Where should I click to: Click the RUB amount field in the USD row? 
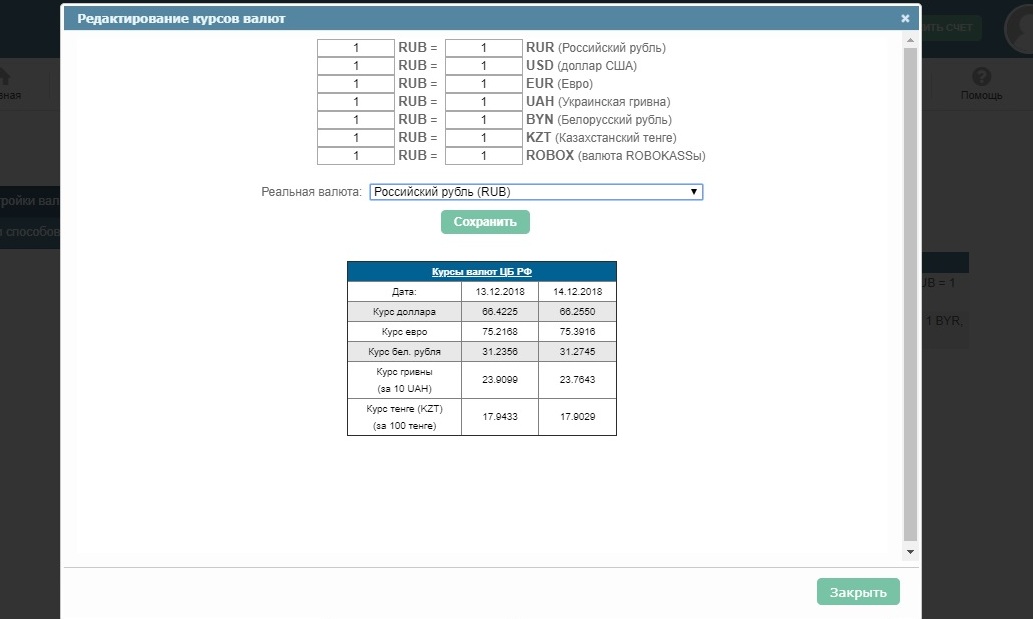[x=356, y=66]
